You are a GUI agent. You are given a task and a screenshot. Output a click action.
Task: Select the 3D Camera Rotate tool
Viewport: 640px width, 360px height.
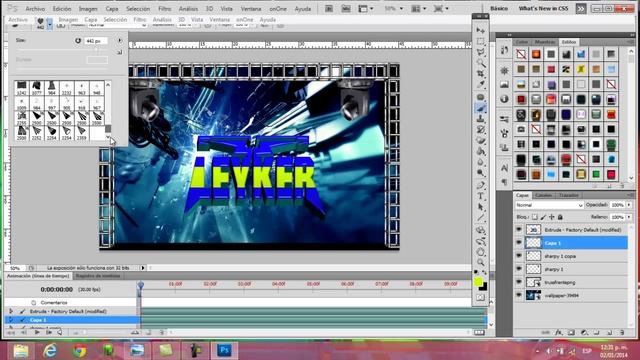tap(481, 241)
